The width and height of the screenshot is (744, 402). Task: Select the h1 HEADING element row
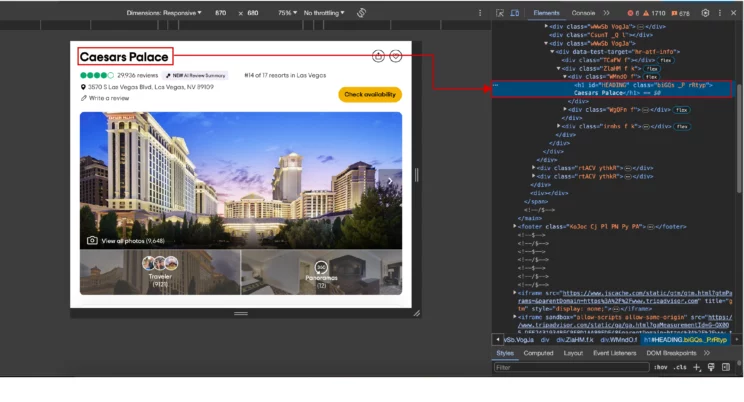click(612, 89)
